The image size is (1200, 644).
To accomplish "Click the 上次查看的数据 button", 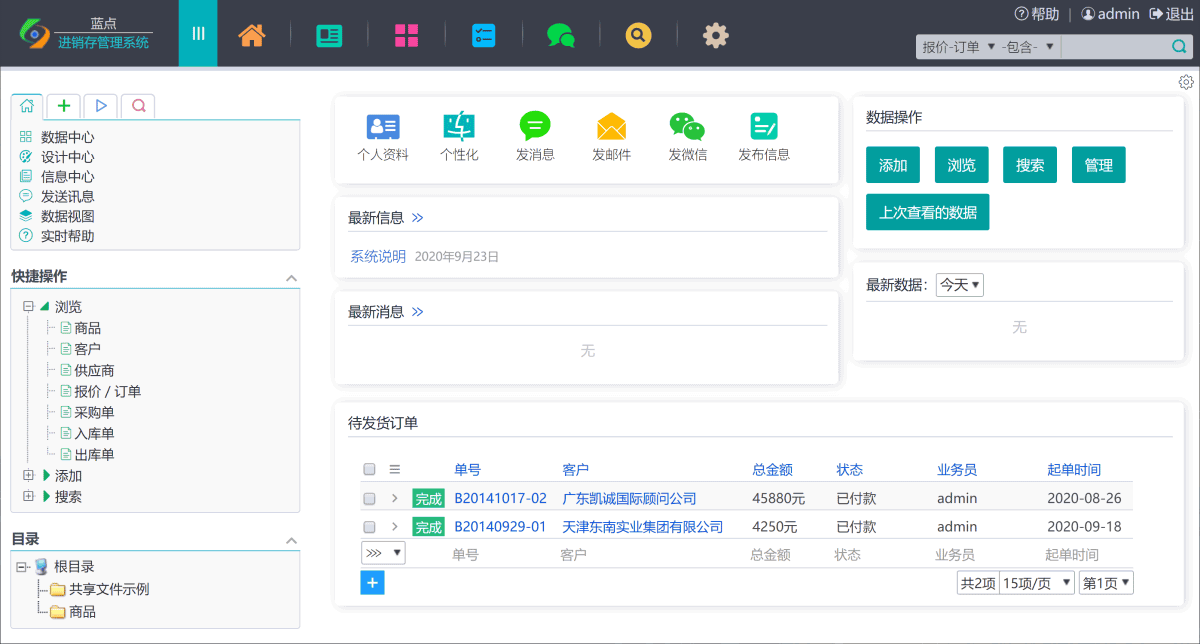I will pos(927,212).
